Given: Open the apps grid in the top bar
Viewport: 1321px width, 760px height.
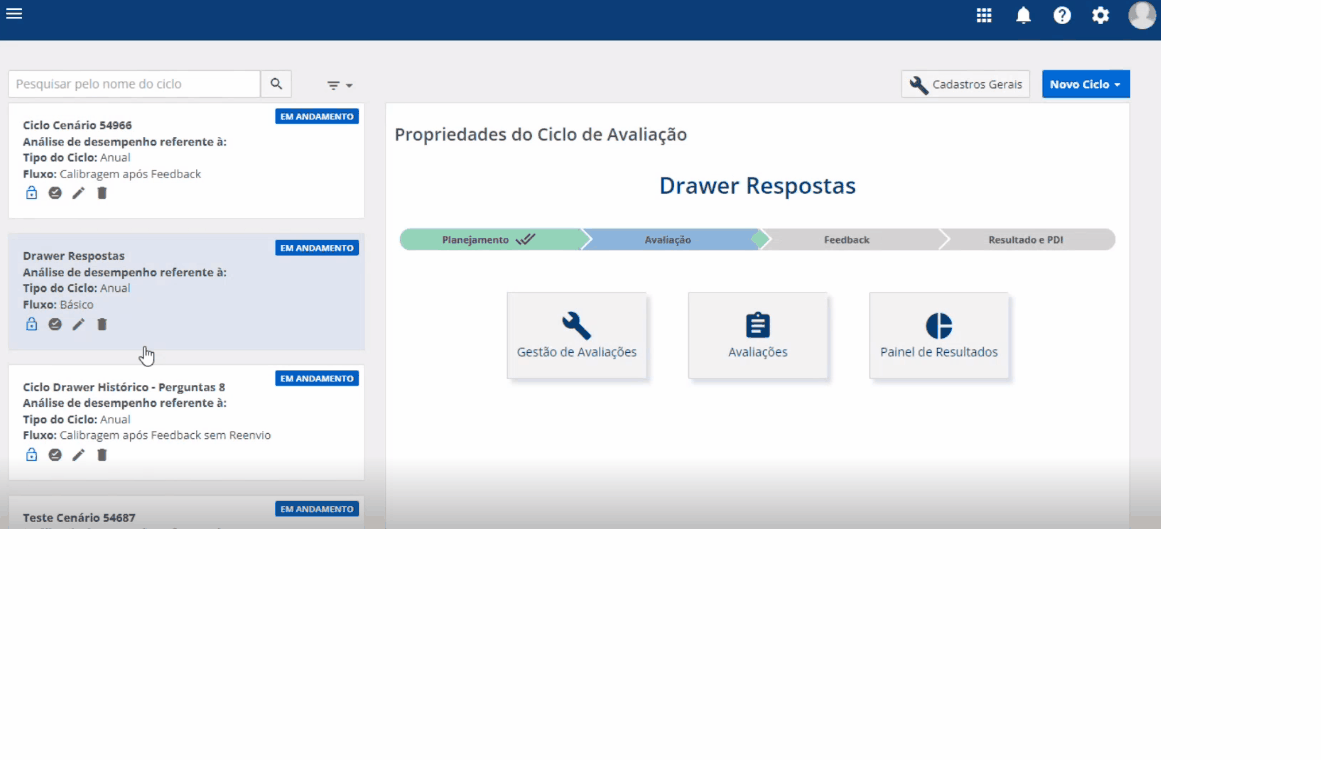Looking at the screenshot, I should [x=983, y=15].
